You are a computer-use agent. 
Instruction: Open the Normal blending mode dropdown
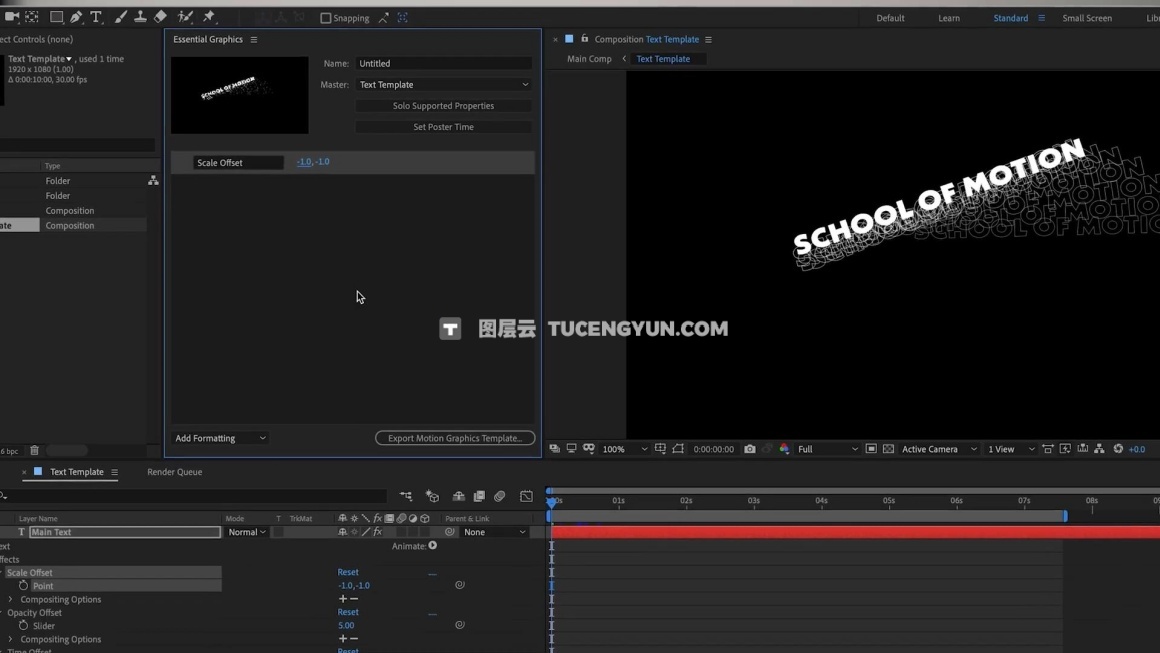247,532
